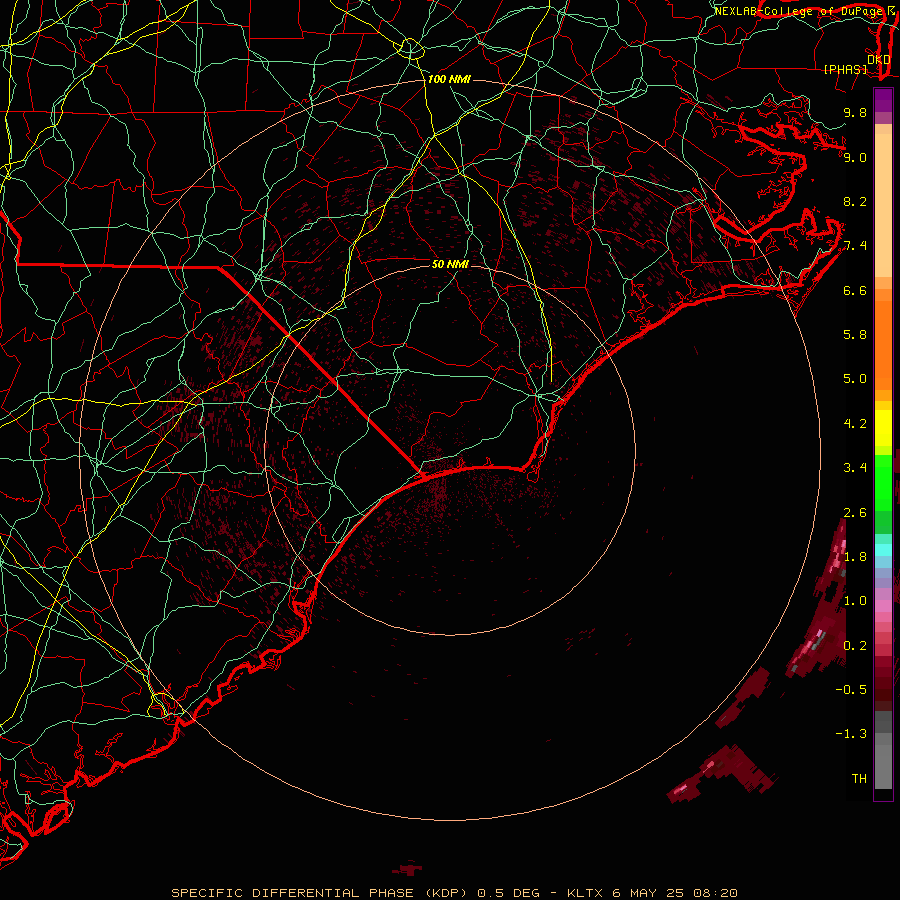Click the 3.4 legend value
Screen dimensions: 900x900
click(855, 468)
